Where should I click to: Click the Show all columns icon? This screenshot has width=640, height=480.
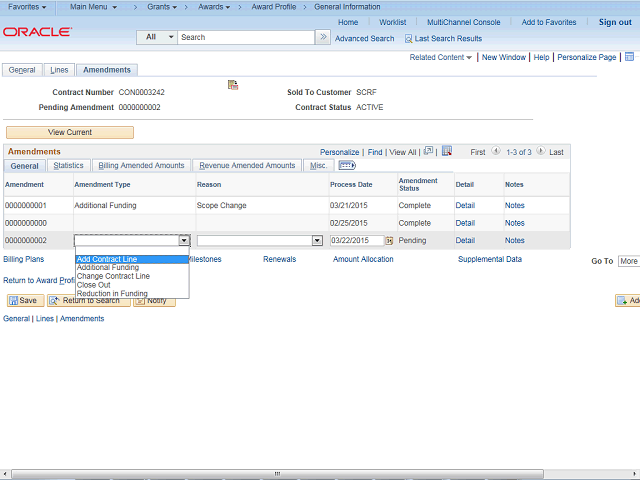click(347, 165)
